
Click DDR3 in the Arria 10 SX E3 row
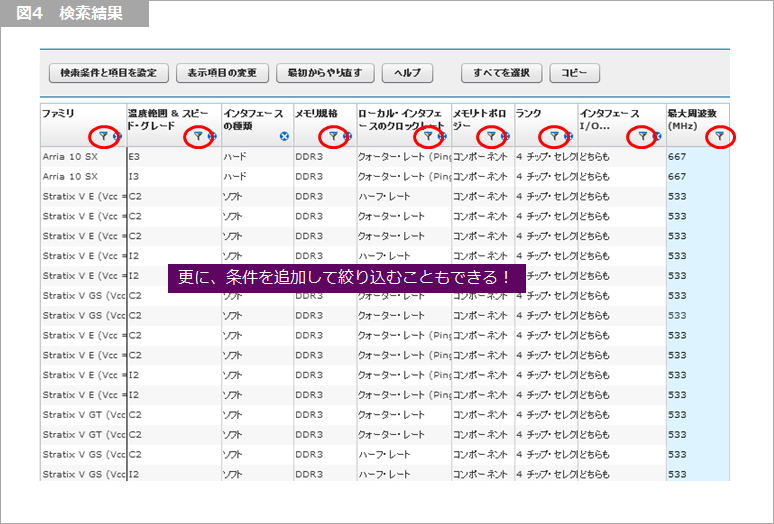point(309,156)
